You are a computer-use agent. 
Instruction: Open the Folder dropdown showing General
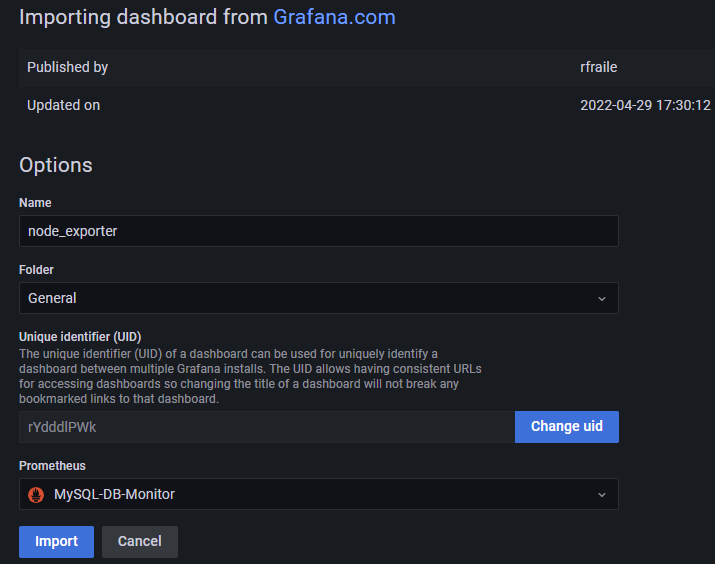click(x=319, y=298)
